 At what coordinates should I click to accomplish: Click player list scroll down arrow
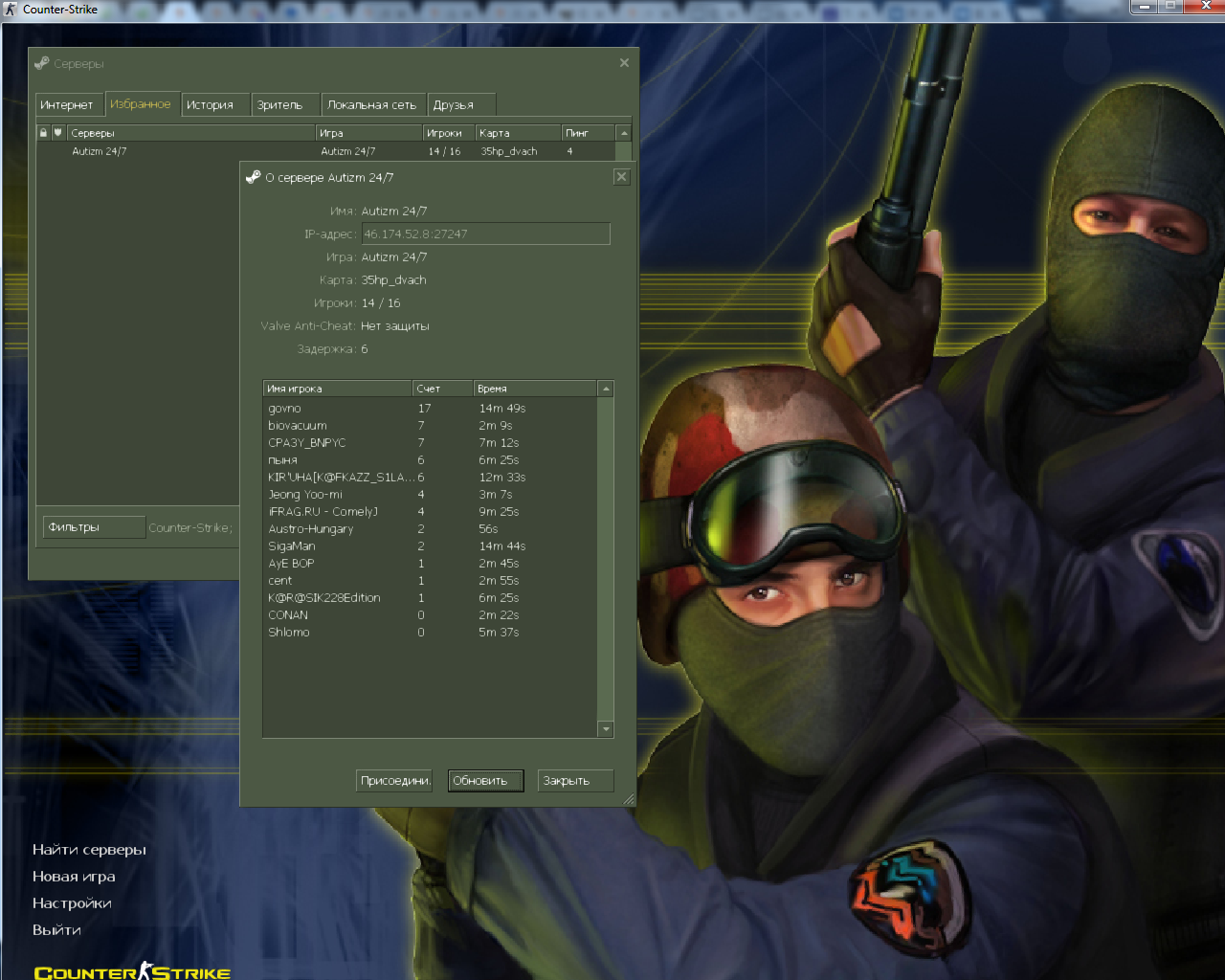click(605, 729)
